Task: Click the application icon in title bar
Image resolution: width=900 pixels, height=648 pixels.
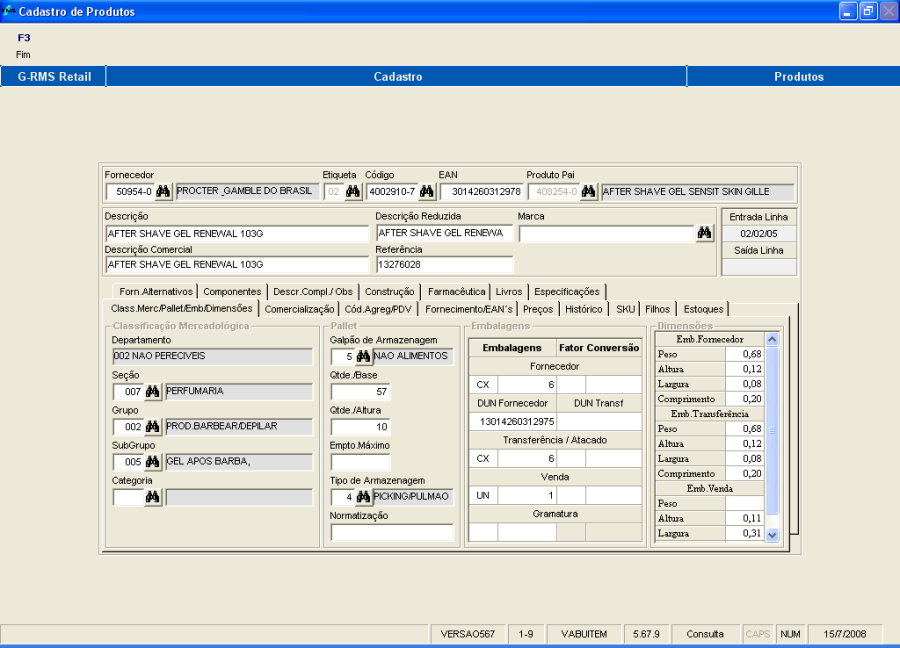Action: pos(8,11)
